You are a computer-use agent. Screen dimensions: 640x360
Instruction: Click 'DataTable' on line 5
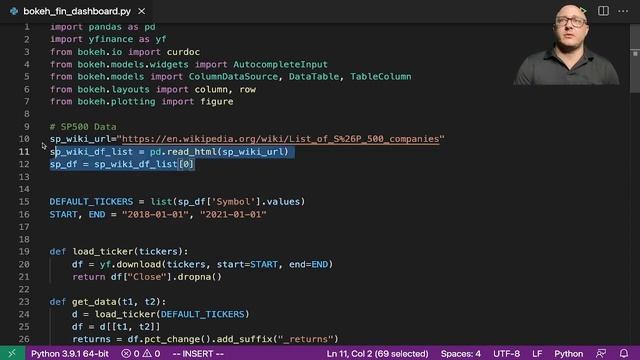pyautogui.click(x=314, y=77)
